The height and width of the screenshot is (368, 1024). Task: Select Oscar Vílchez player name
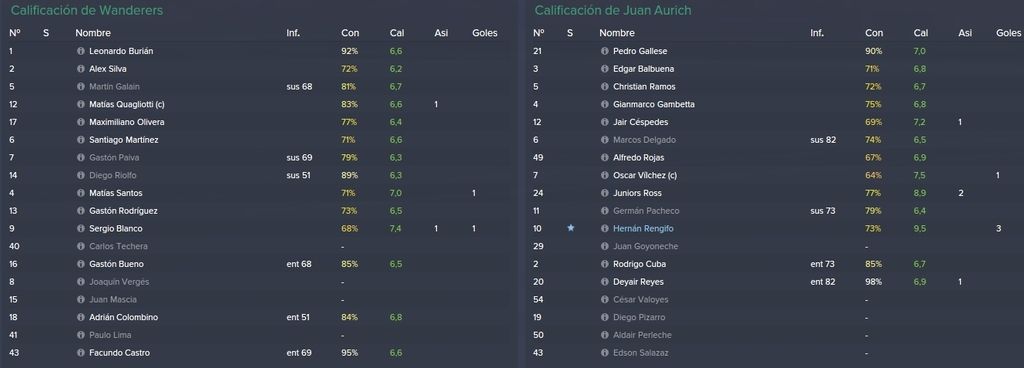650,176
